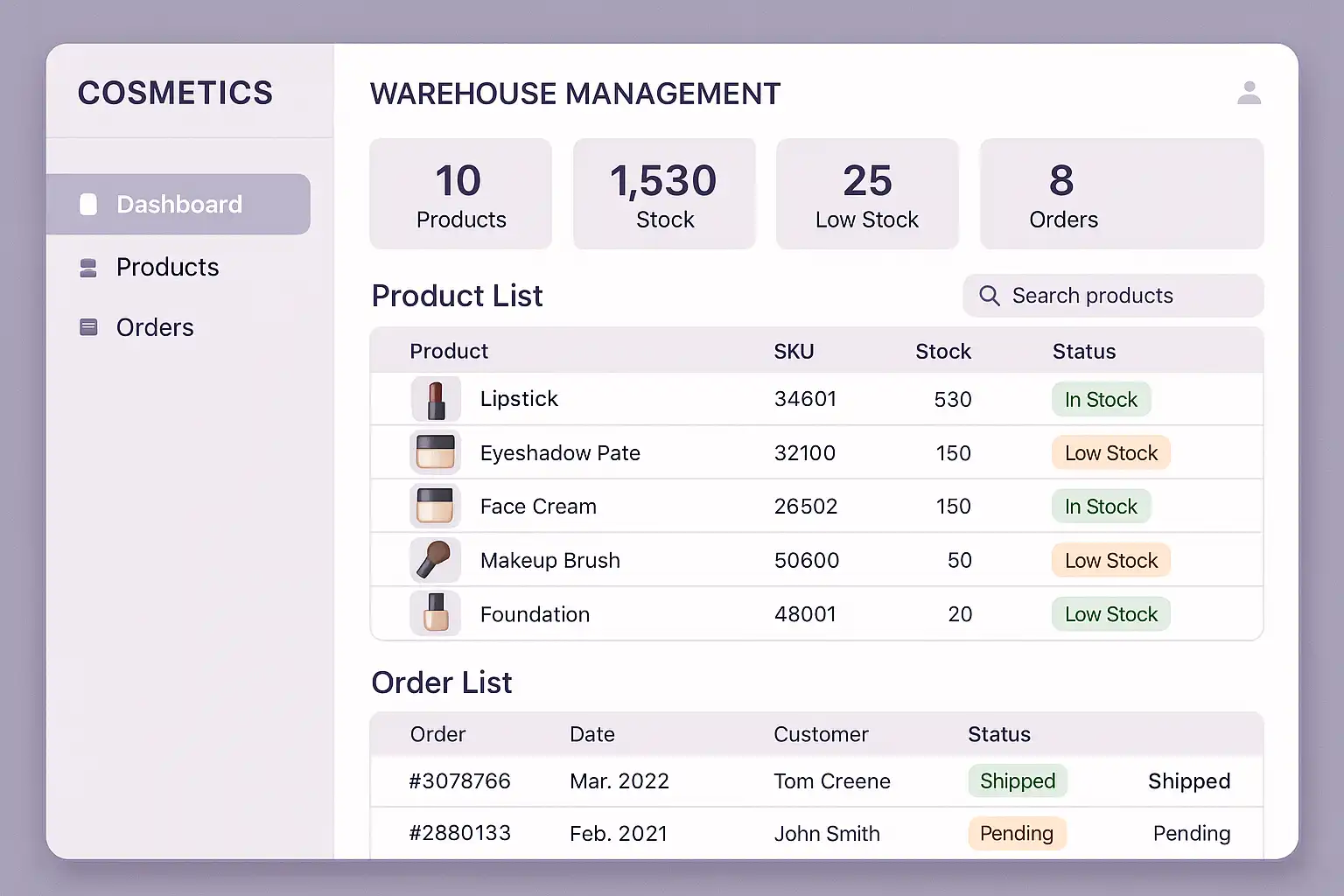
Task: Click the Orders sidebar icon
Action: [x=88, y=327]
